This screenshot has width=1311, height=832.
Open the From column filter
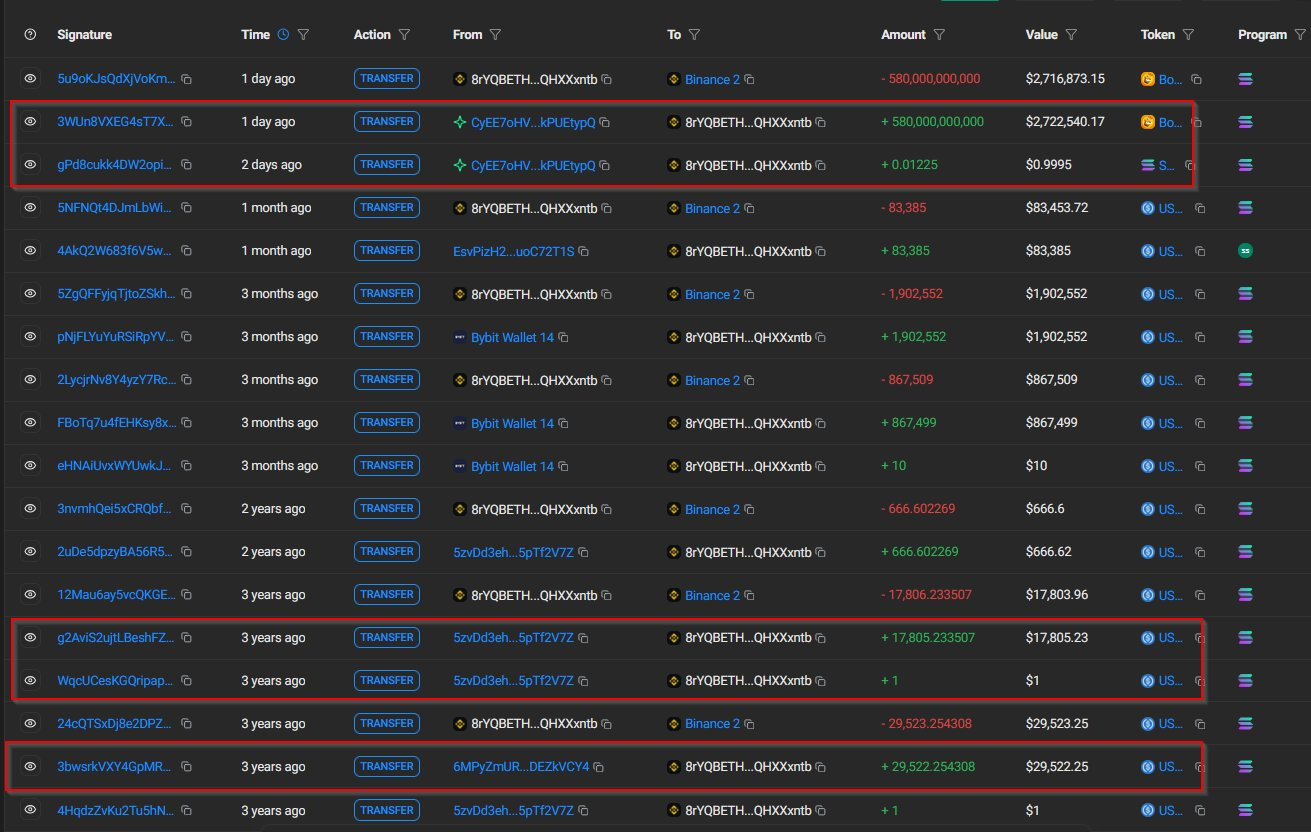(495, 34)
